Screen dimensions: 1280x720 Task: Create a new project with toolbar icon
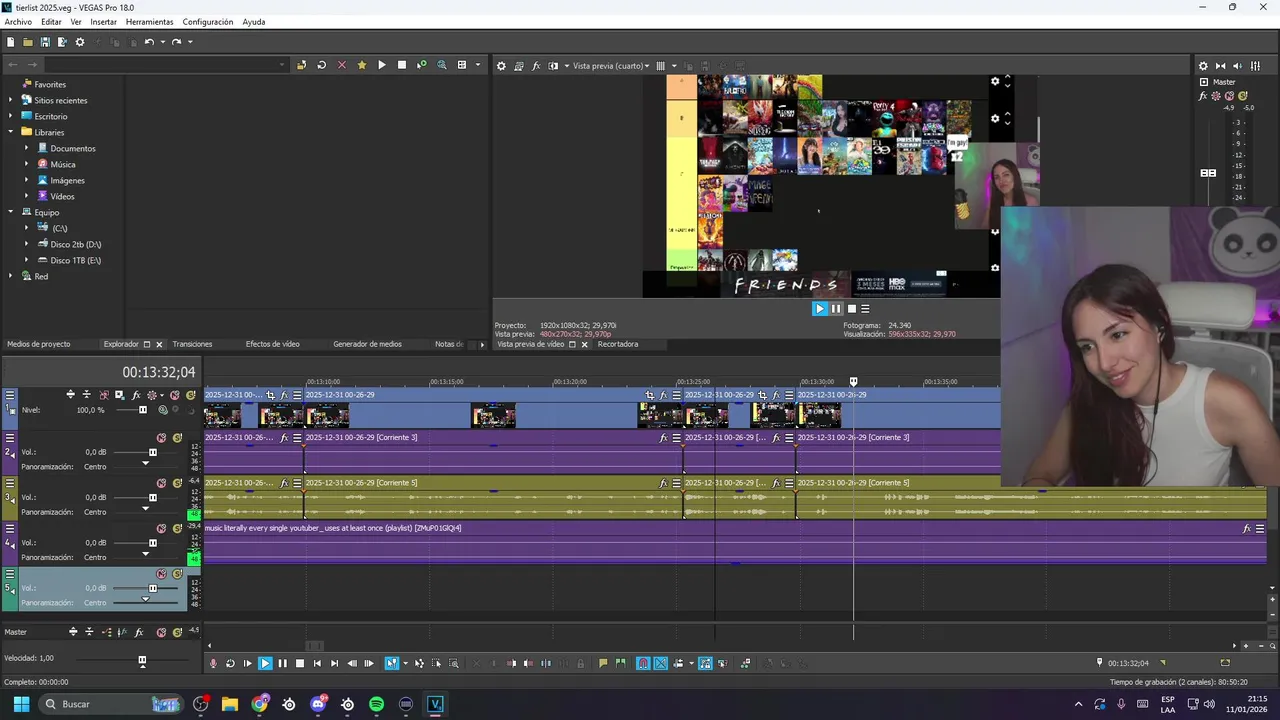(x=10, y=42)
